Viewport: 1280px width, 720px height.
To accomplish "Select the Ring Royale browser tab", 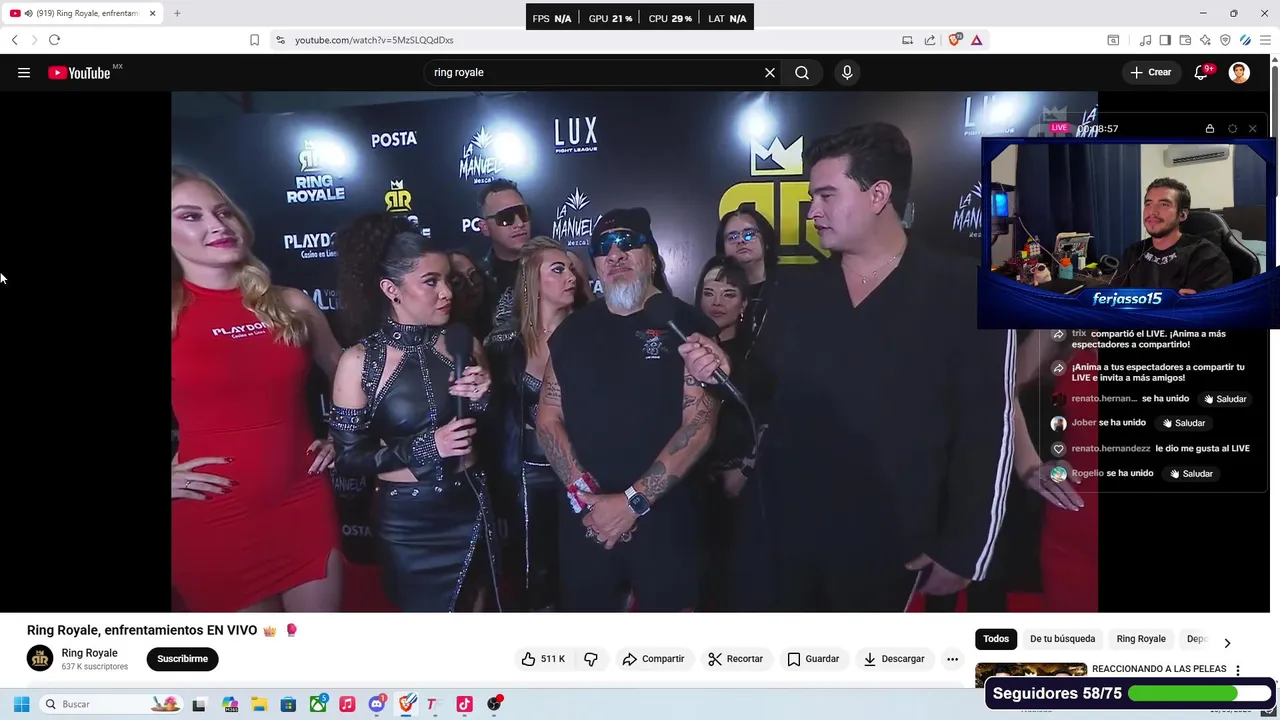I will click(82, 13).
